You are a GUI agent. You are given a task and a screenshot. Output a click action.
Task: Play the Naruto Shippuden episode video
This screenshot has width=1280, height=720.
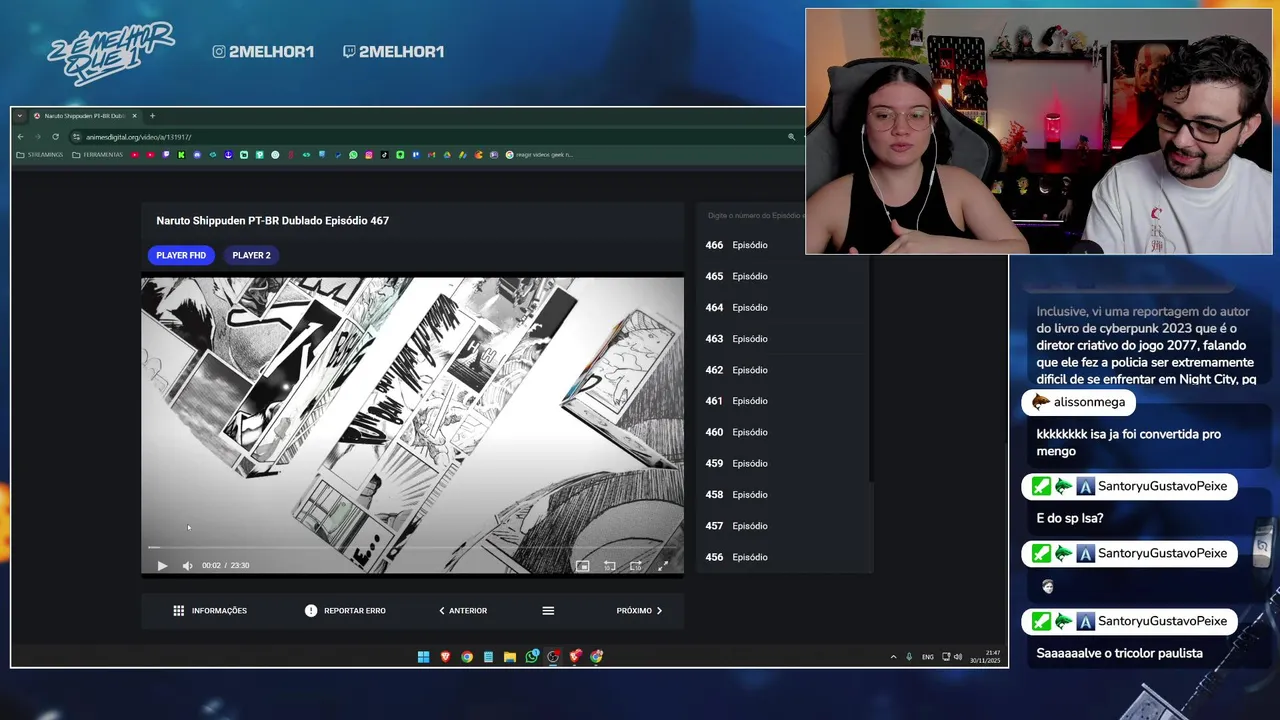[162, 566]
